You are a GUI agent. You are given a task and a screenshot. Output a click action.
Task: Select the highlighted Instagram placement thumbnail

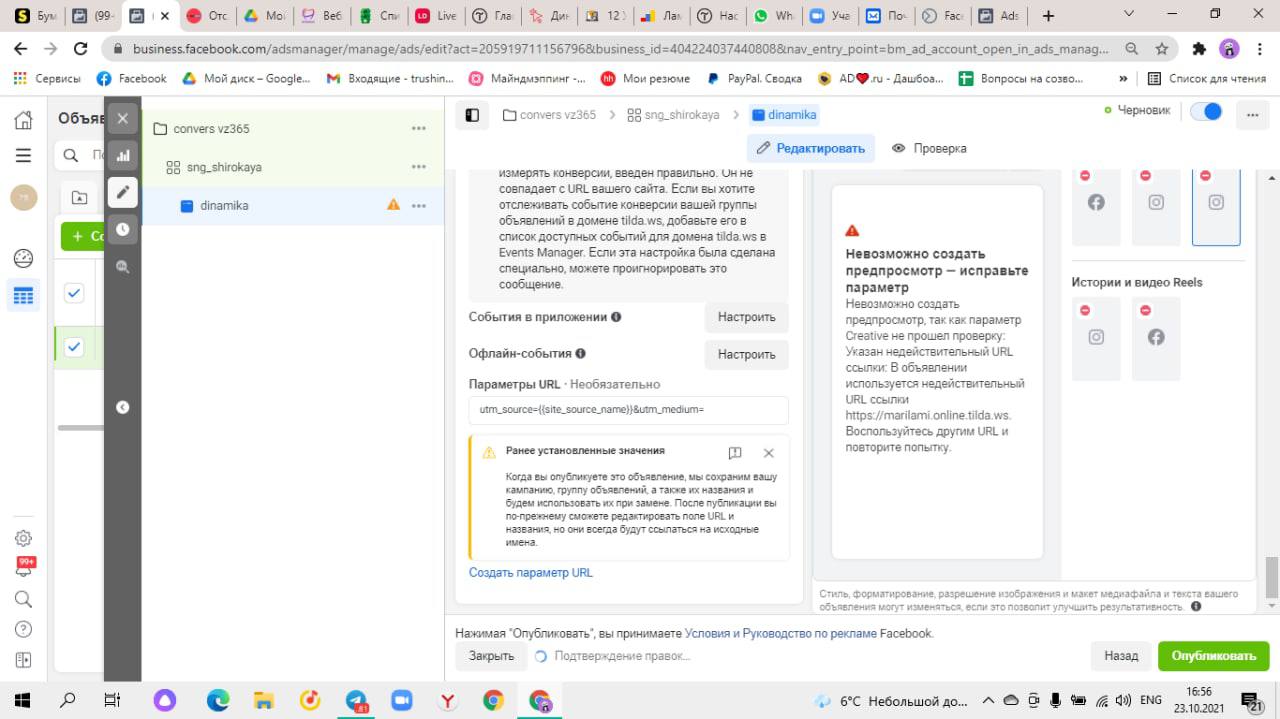click(x=1216, y=205)
